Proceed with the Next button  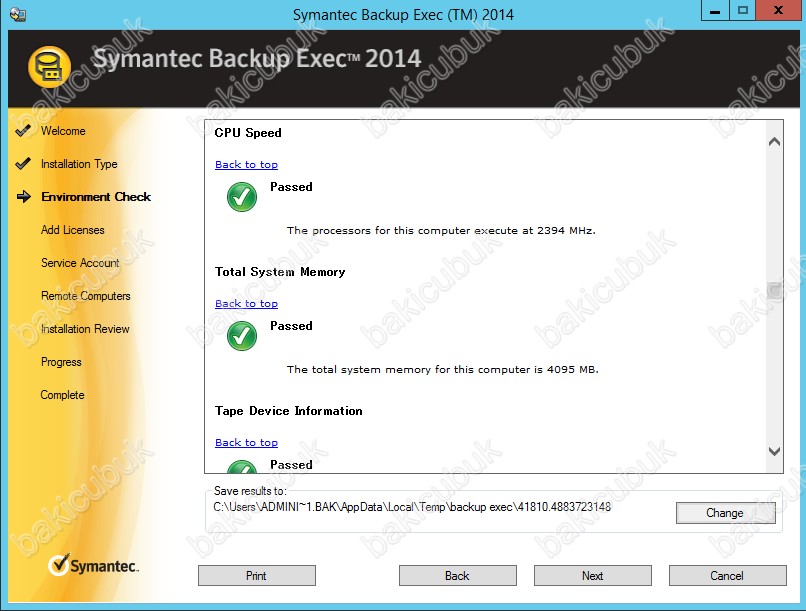(593, 576)
